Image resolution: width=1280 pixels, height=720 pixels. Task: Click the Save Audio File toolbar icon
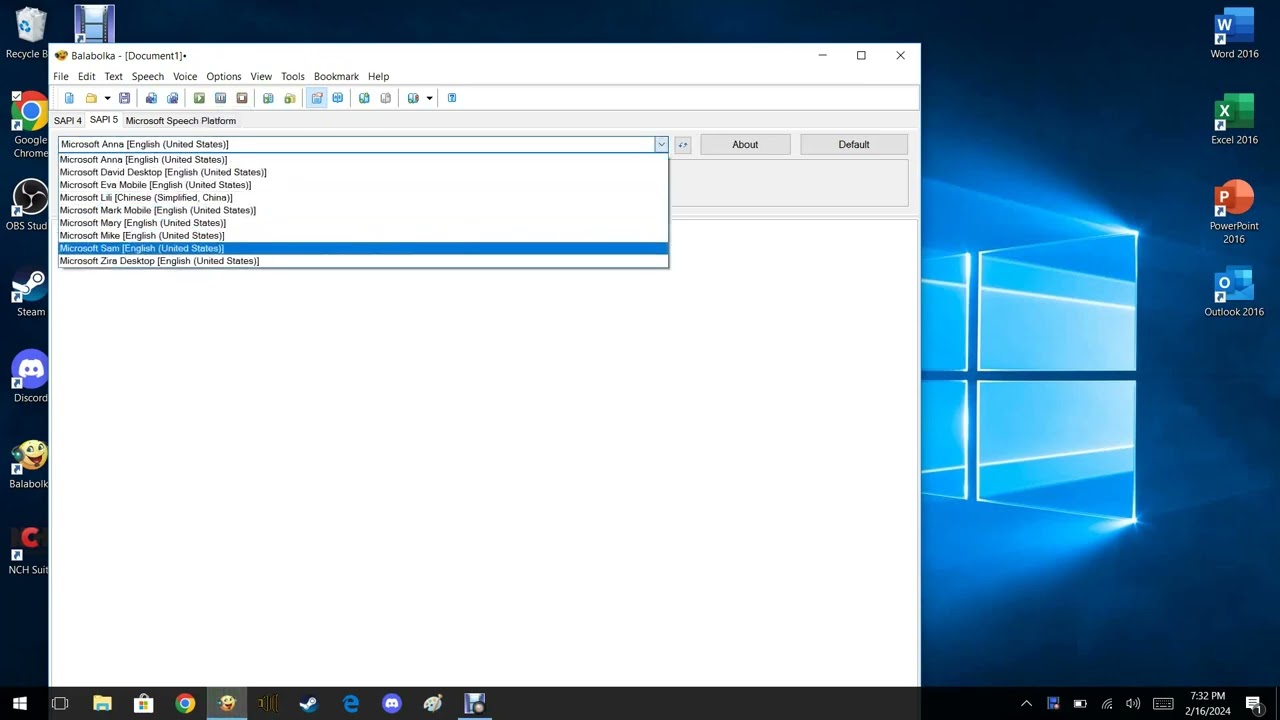(151, 98)
